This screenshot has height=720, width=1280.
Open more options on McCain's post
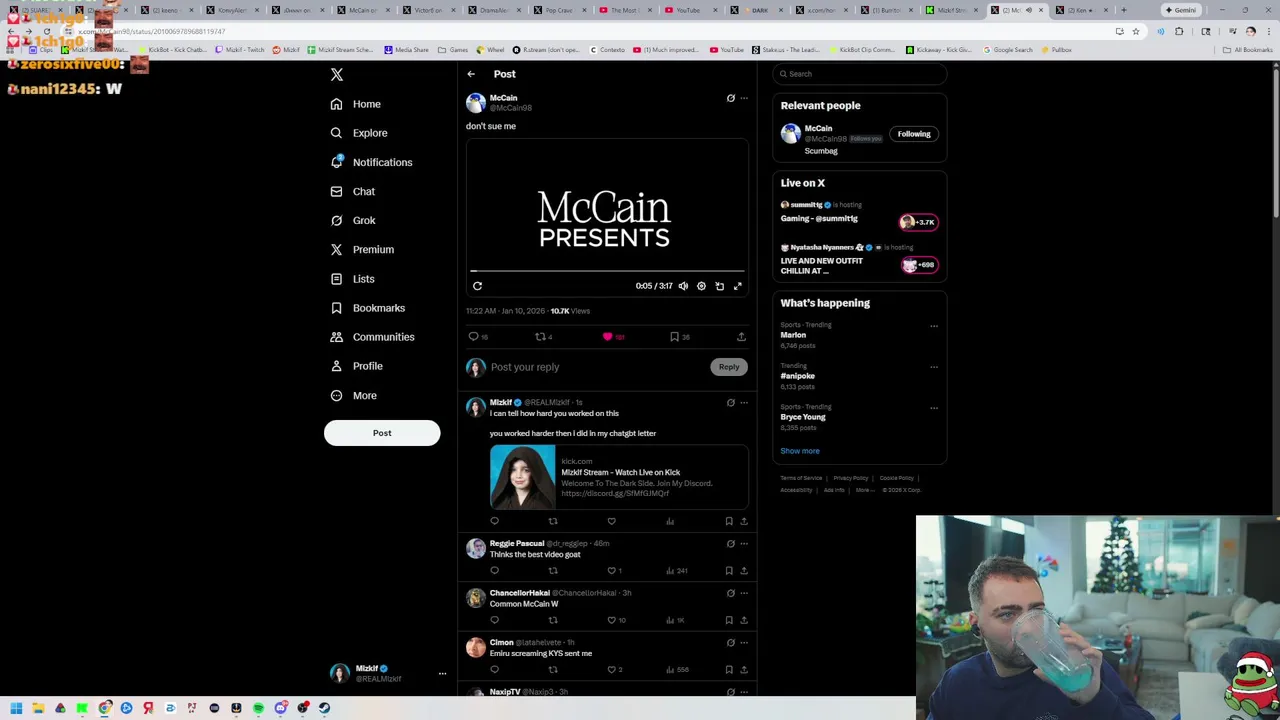point(744,98)
